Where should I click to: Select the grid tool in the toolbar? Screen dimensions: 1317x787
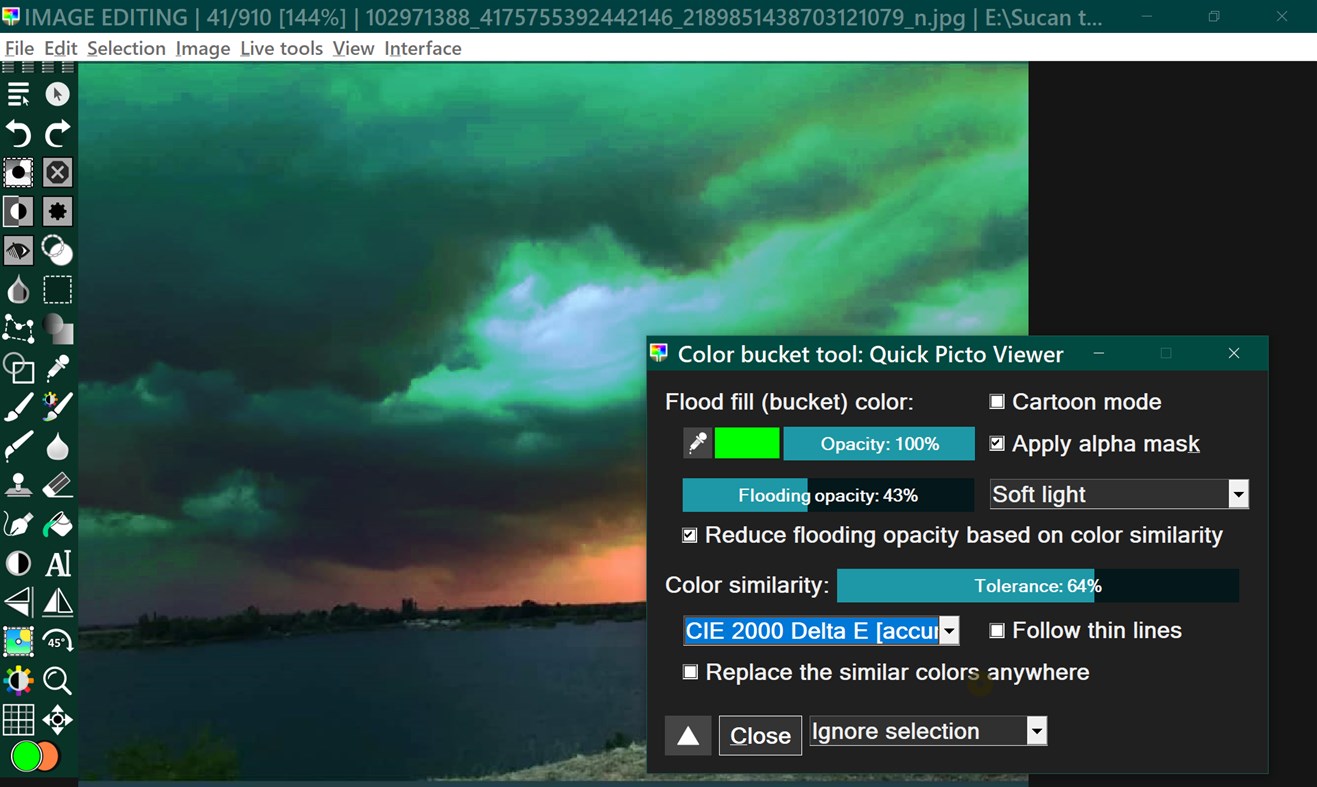coord(18,719)
